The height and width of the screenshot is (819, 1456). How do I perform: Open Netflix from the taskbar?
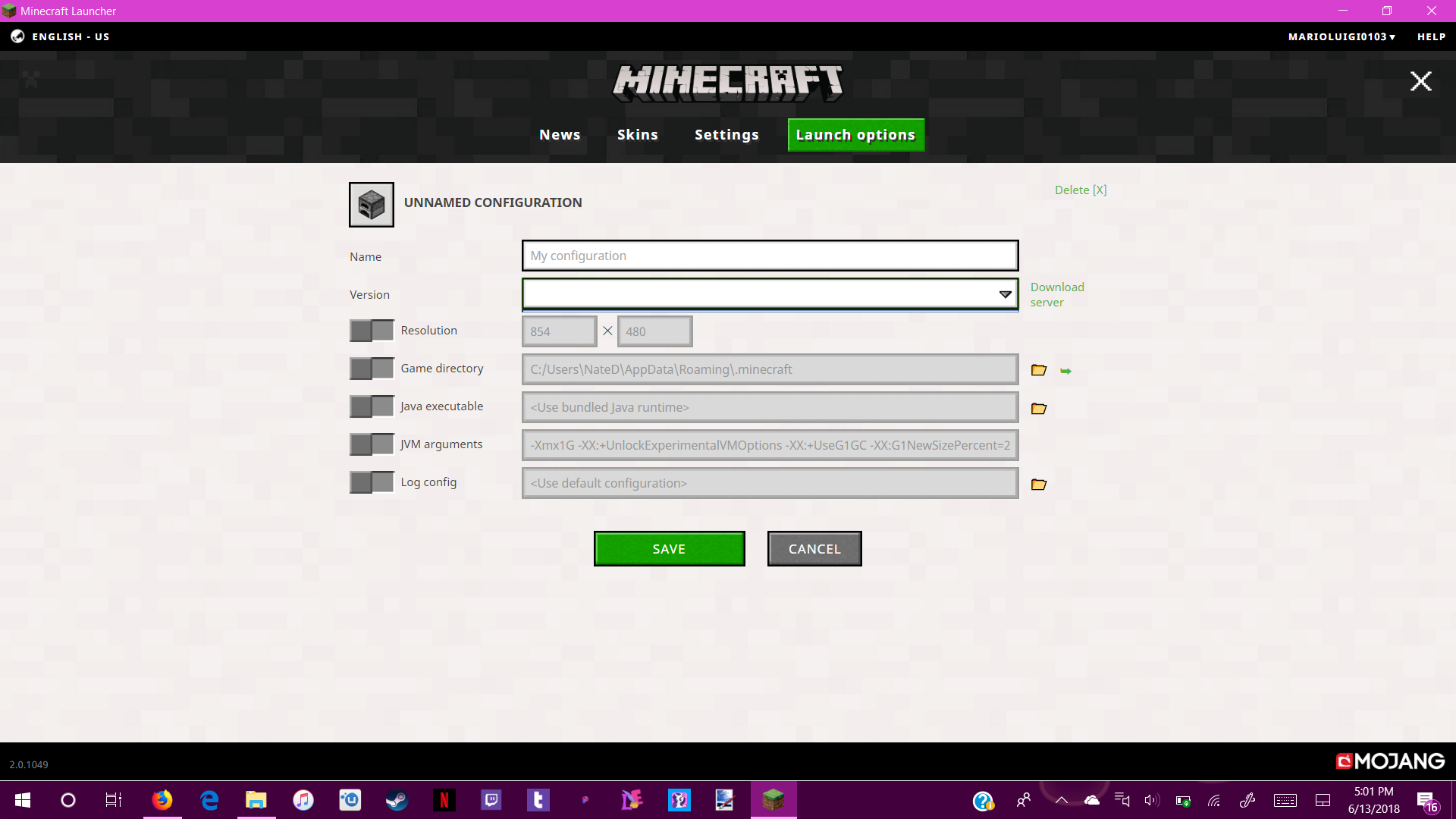(444, 800)
